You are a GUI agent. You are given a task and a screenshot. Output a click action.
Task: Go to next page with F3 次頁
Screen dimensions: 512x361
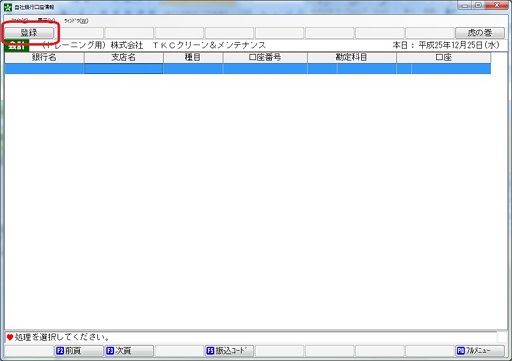[x=129, y=351]
